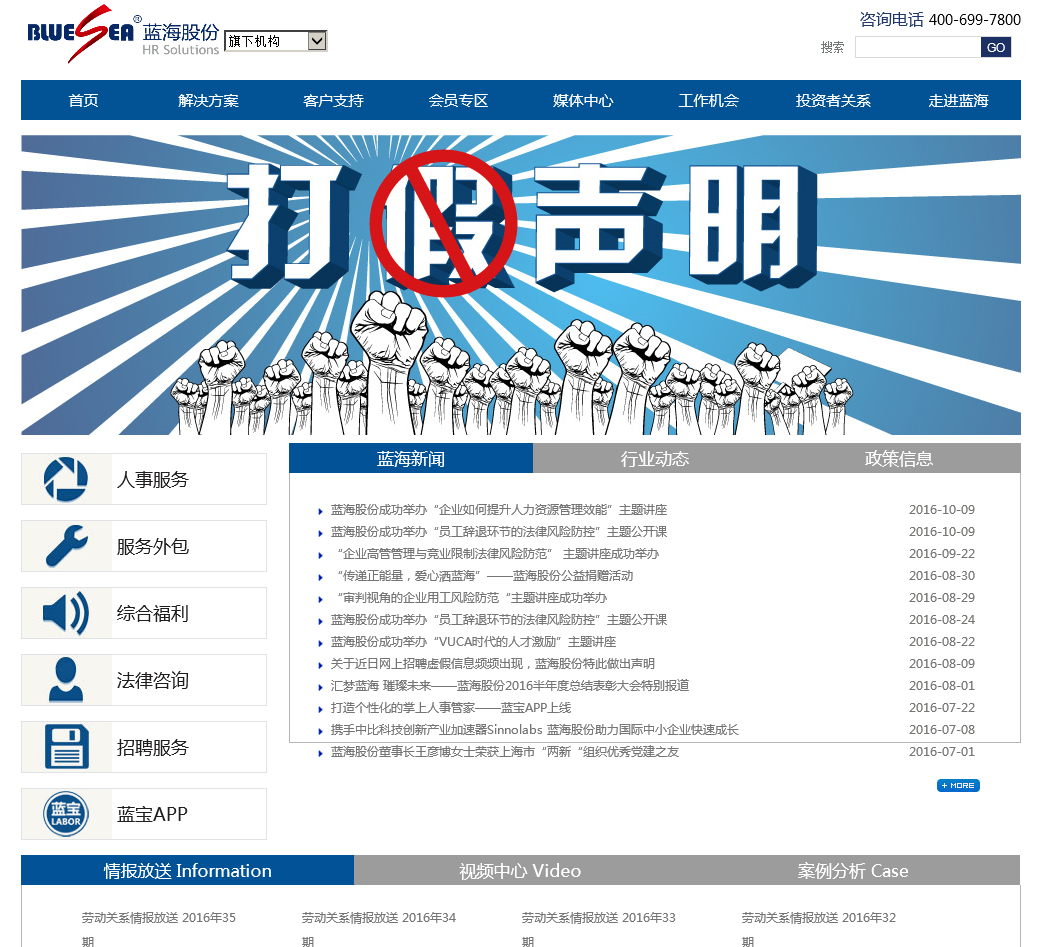Switch to 情报放送 Information tab
This screenshot has width=1042, height=947.
[187, 871]
